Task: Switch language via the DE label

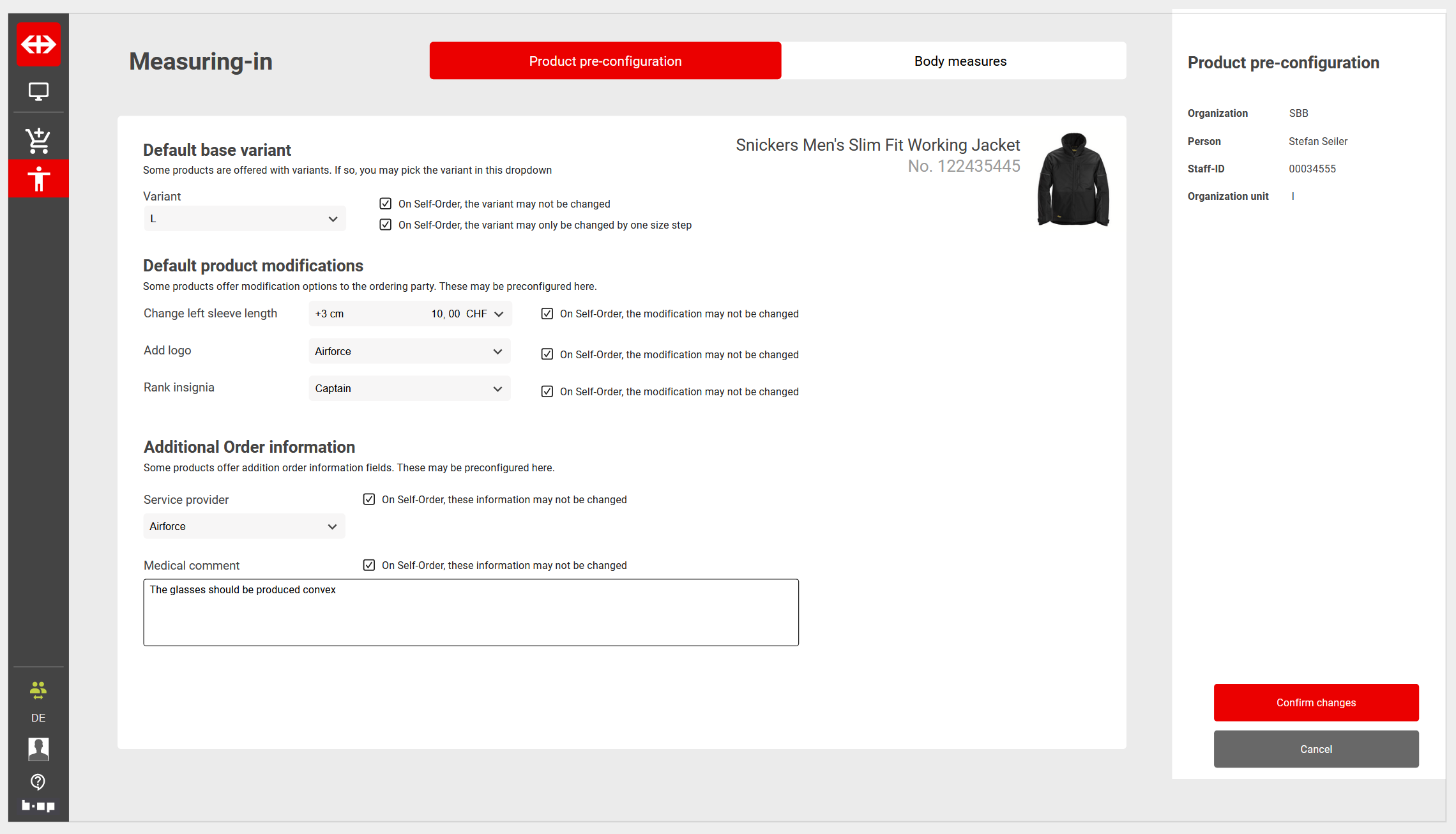Action: (38, 718)
